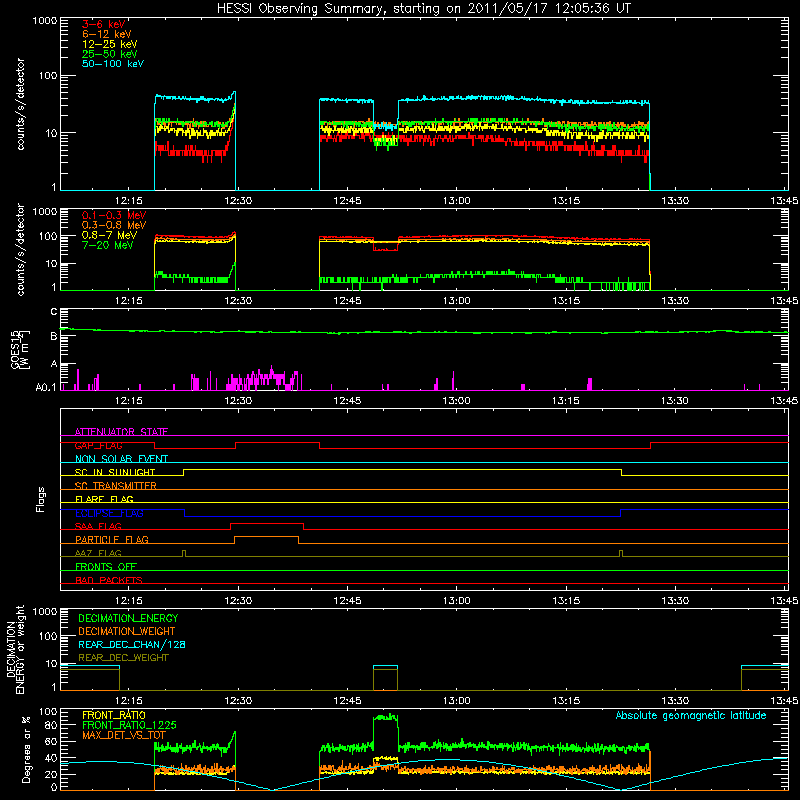Select the 25-50 keV legend label
The width and height of the screenshot is (800, 800).
110,54
